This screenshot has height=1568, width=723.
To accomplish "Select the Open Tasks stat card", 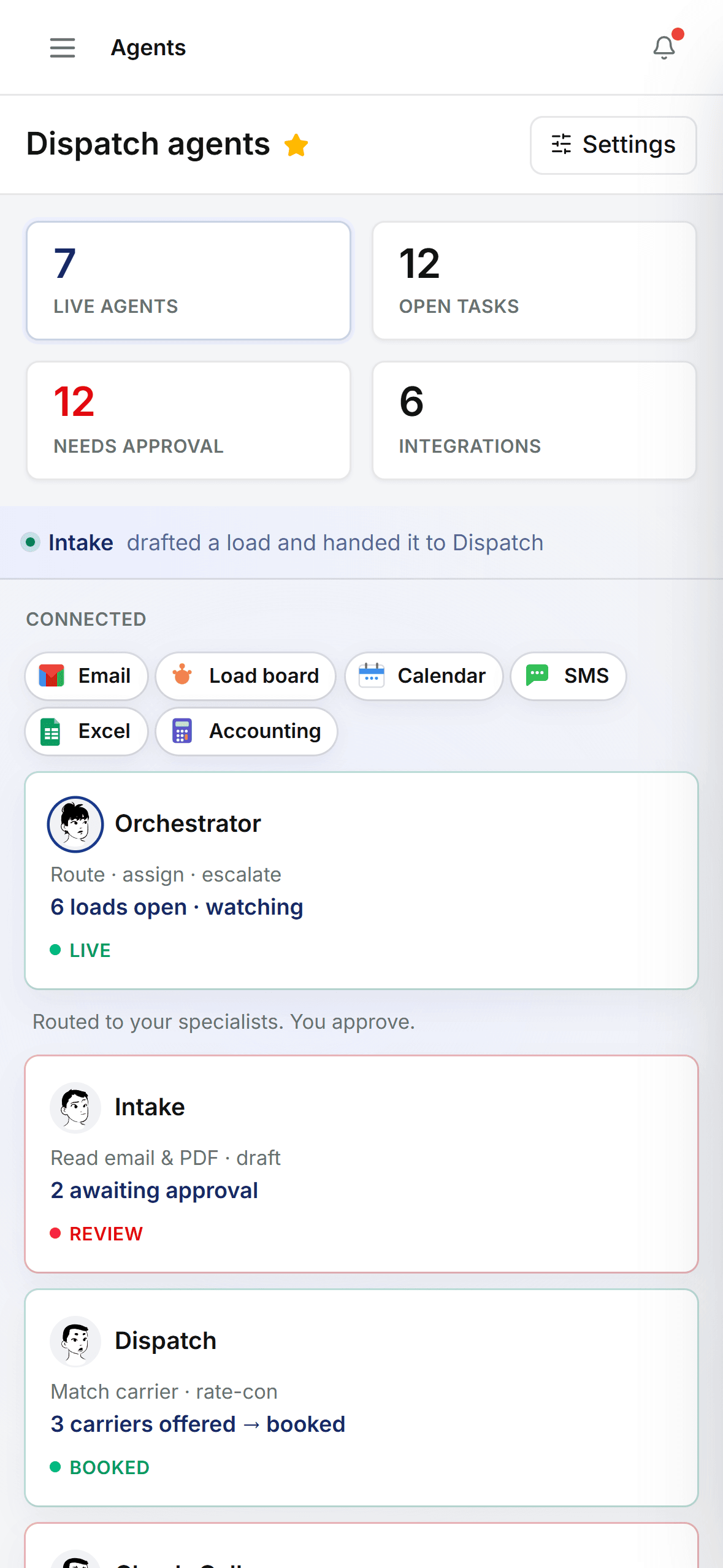I will 534,280.
